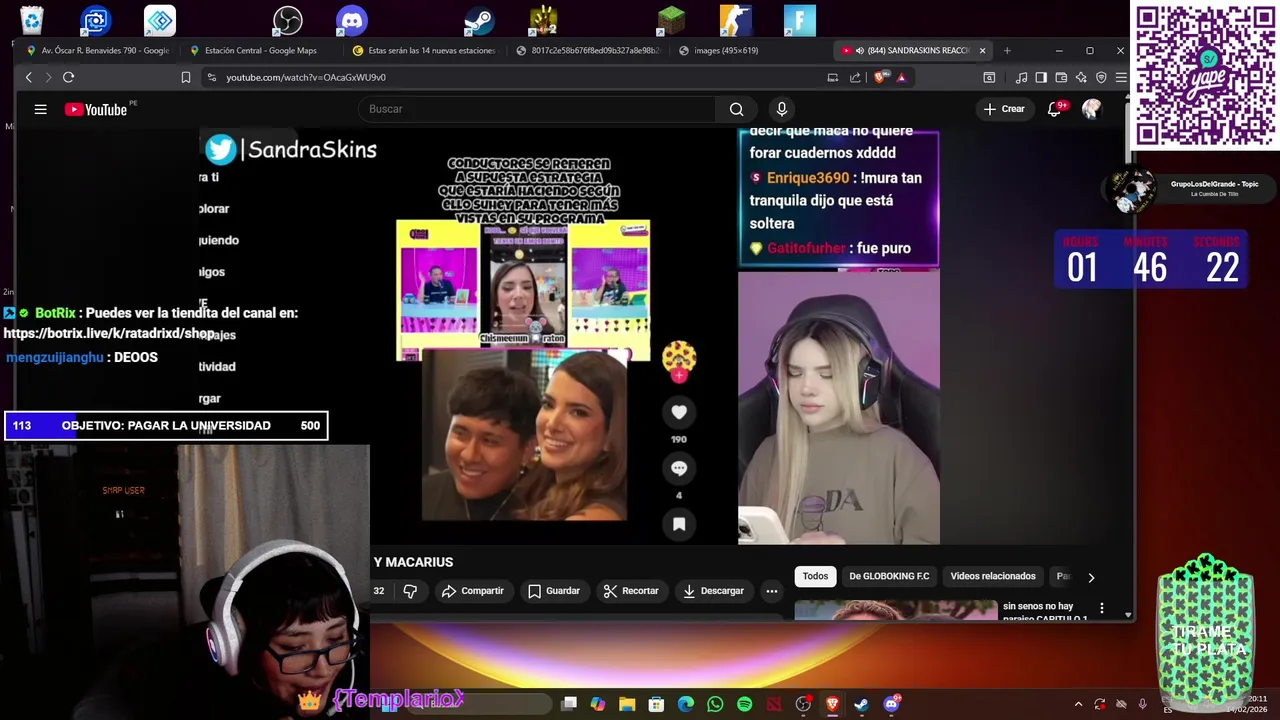Click the Brave Shields lion icon

880,77
